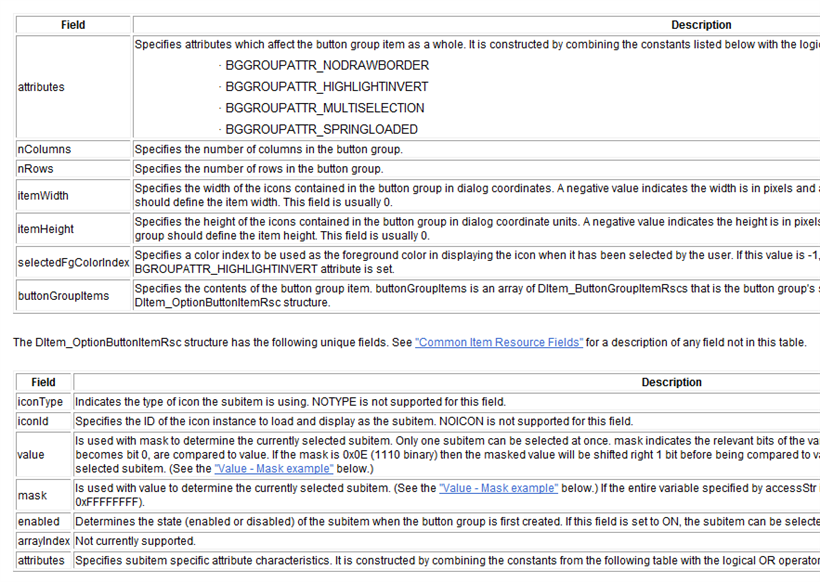Select the itemWidth field cell
The width and height of the screenshot is (820, 582).
point(73,196)
